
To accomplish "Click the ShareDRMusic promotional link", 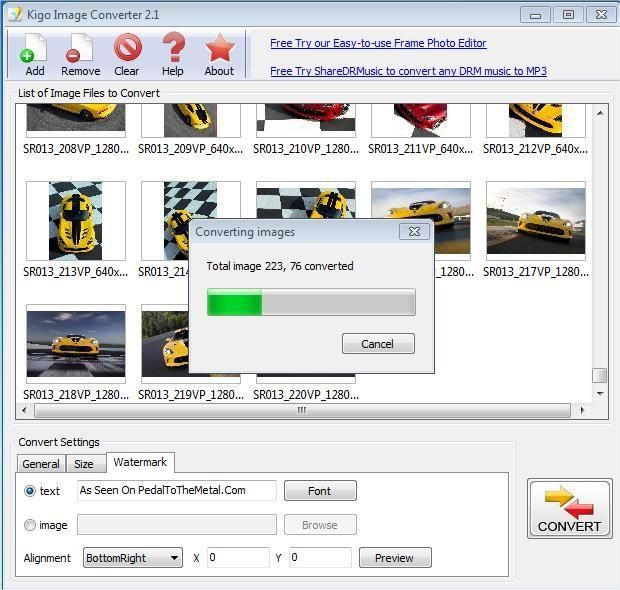I will point(408,71).
